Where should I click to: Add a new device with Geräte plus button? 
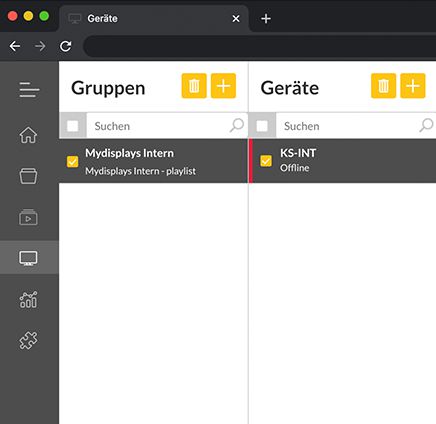coord(413,86)
